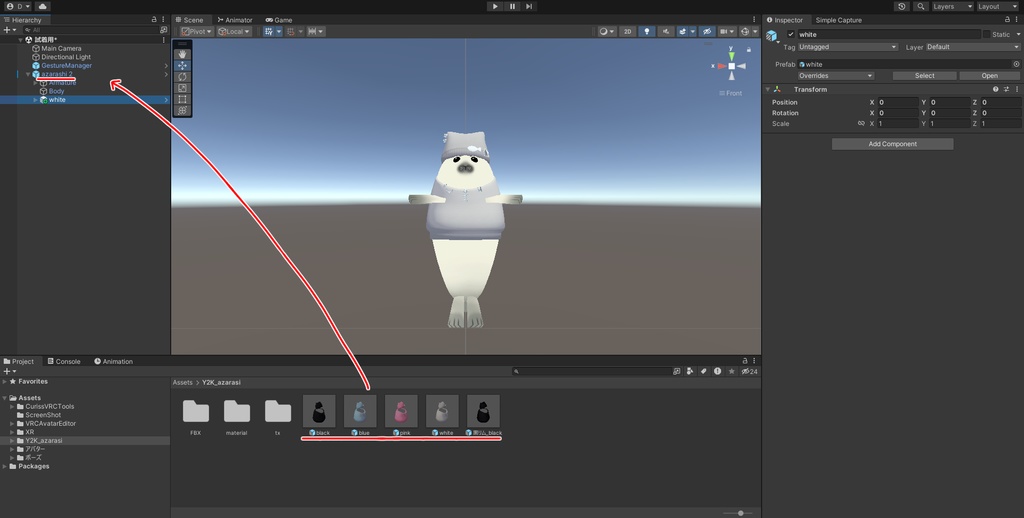Screen dimensions: 1024x518
Task: Open the scene camera settings
Action: coord(726,31)
